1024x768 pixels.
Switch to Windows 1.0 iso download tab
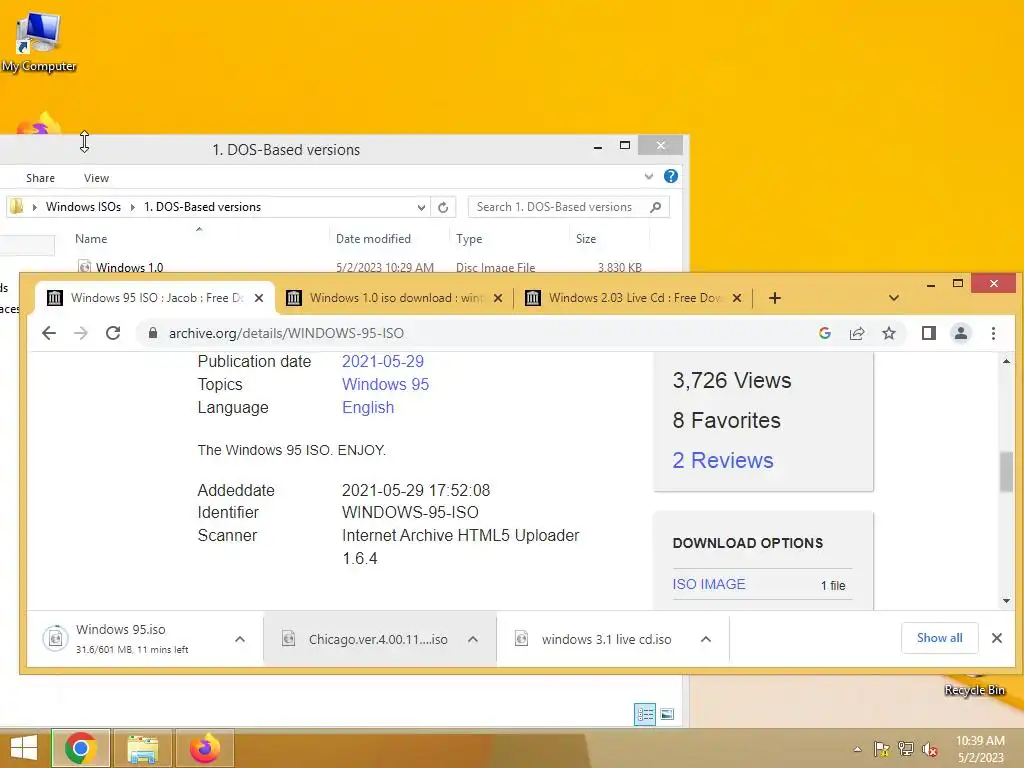click(x=394, y=298)
